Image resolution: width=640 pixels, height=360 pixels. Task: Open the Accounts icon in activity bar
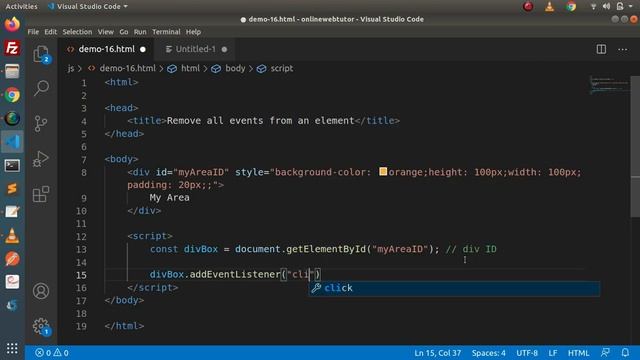click(41, 291)
